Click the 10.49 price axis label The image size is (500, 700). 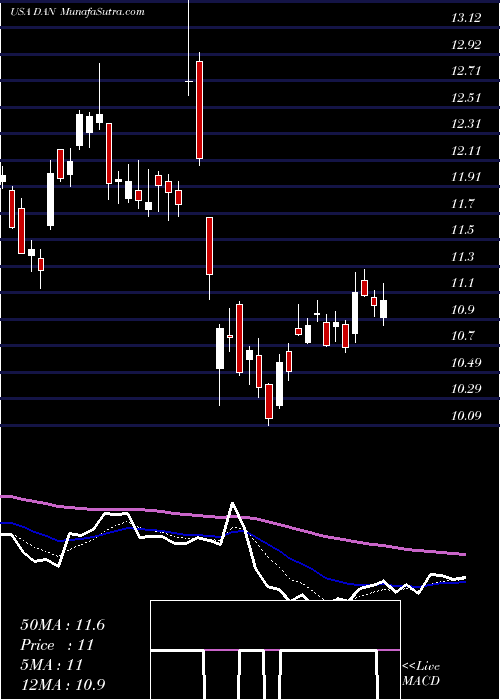(466, 362)
